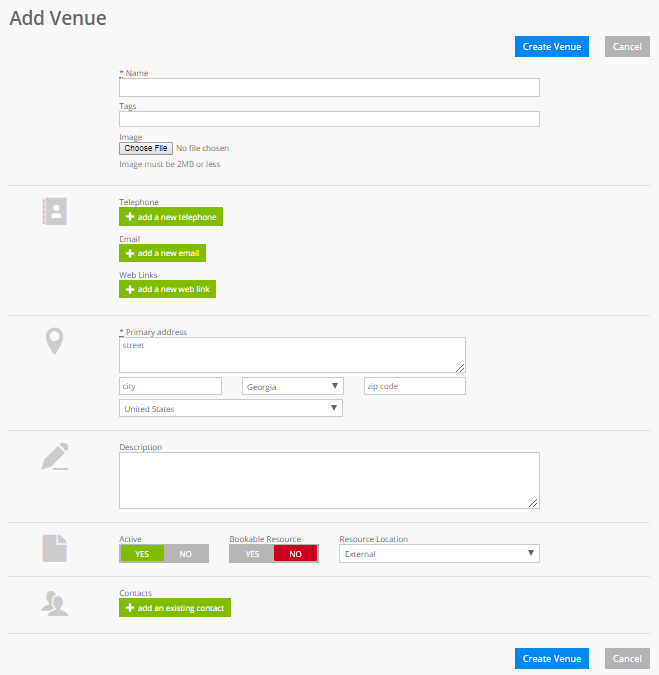Open the United States country dropdown
The image size is (659, 675).
click(230, 408)
